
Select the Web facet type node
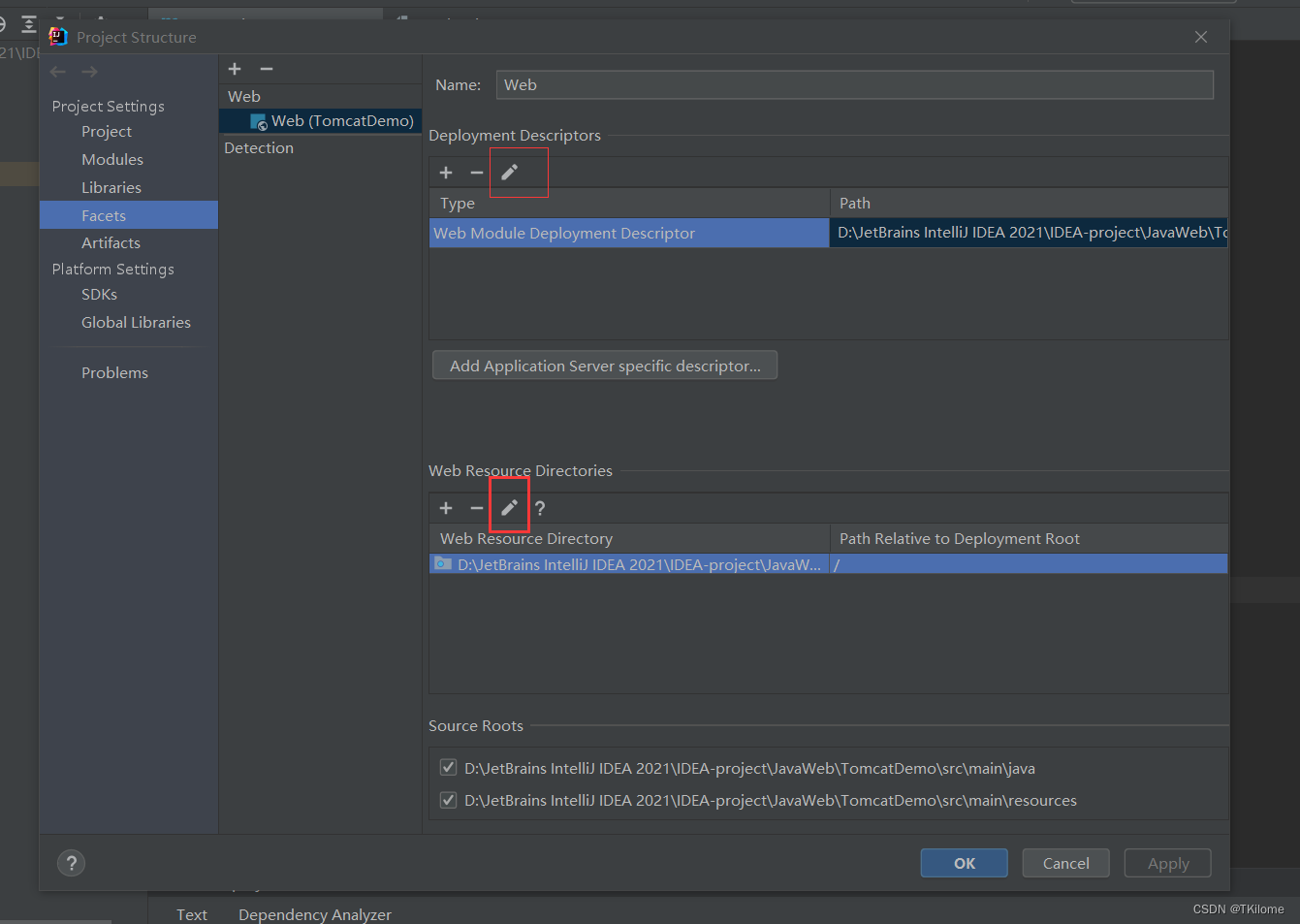244,96
